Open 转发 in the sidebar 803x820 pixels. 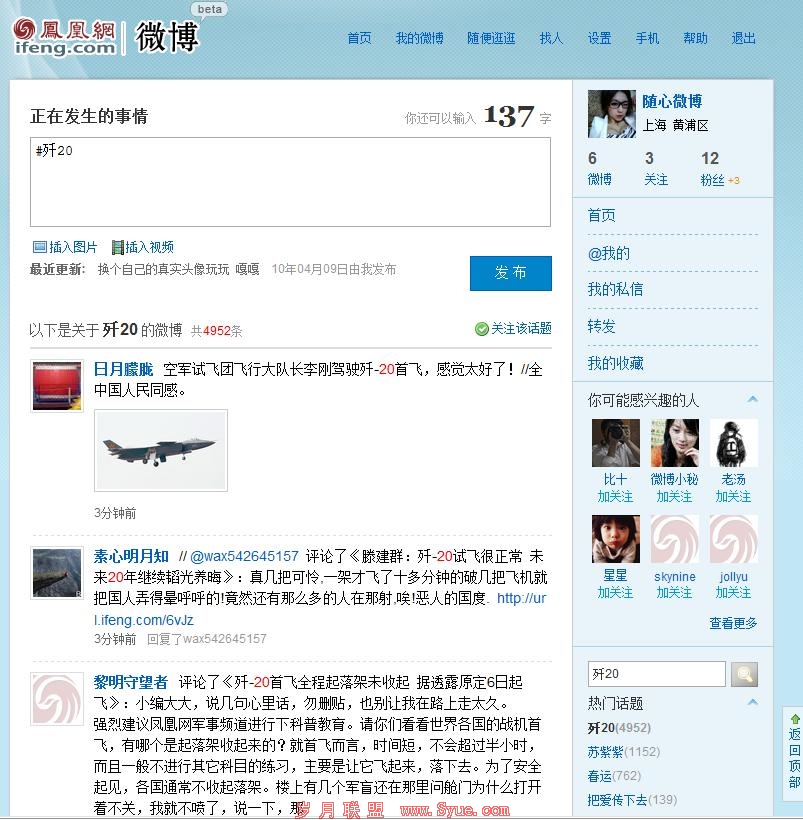click(x=602, y=326)
